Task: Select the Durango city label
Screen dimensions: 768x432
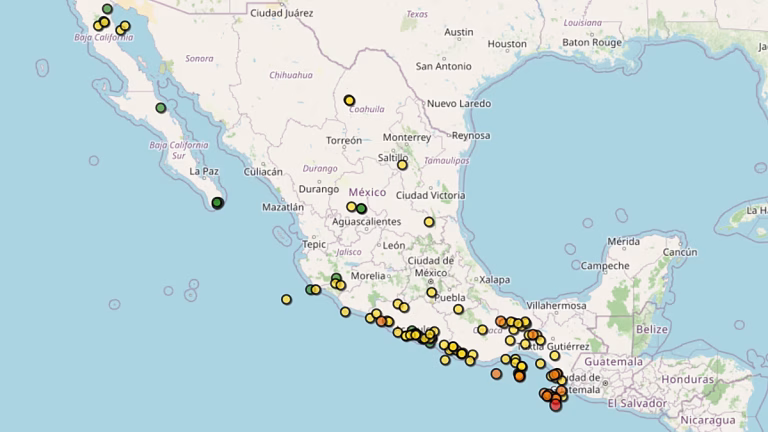Action: 319,189
